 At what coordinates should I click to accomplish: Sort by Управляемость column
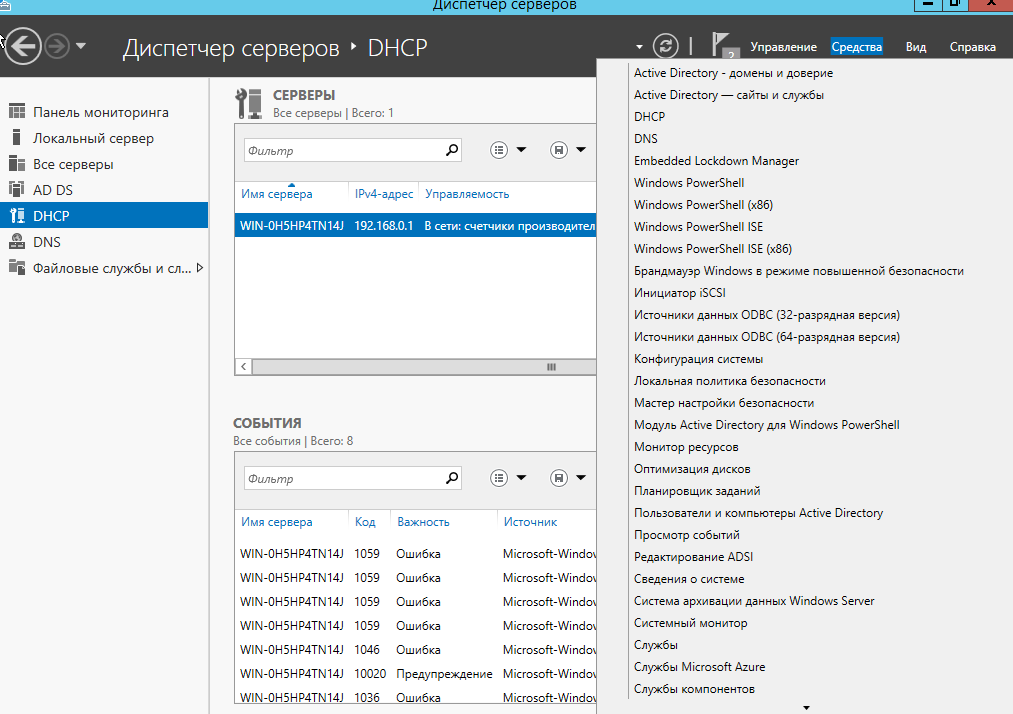tap(467, 194)
